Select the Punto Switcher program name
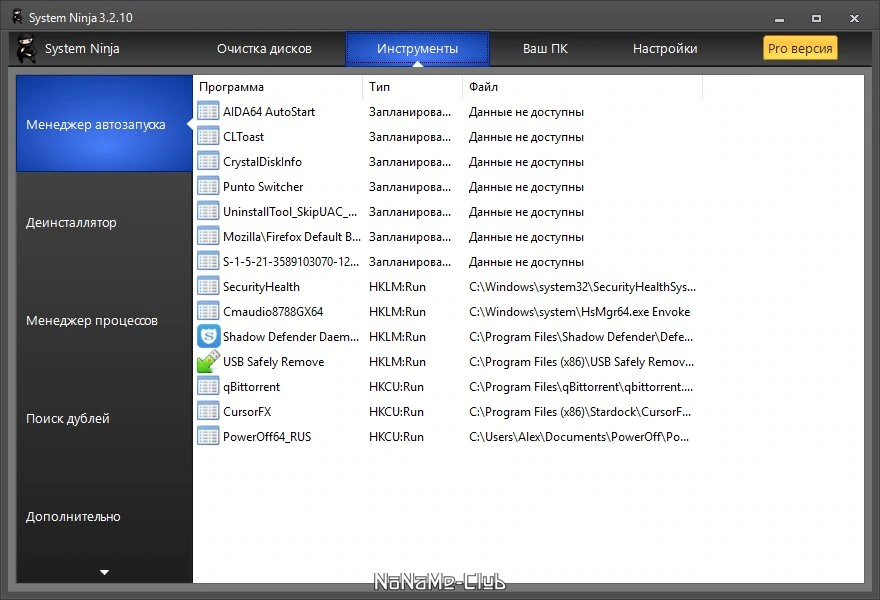Screen dimensions: 880x600 [x=263, y=187]
